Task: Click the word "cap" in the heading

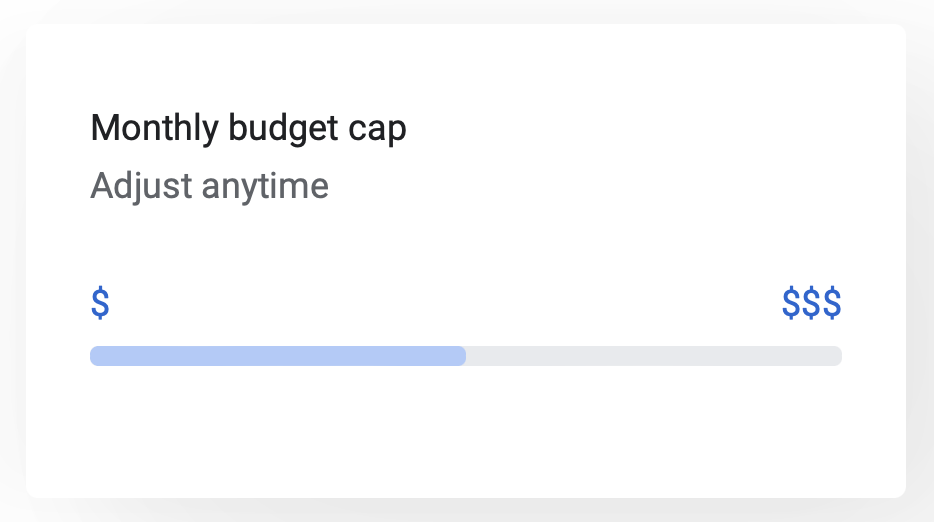Action: (381, 131)
